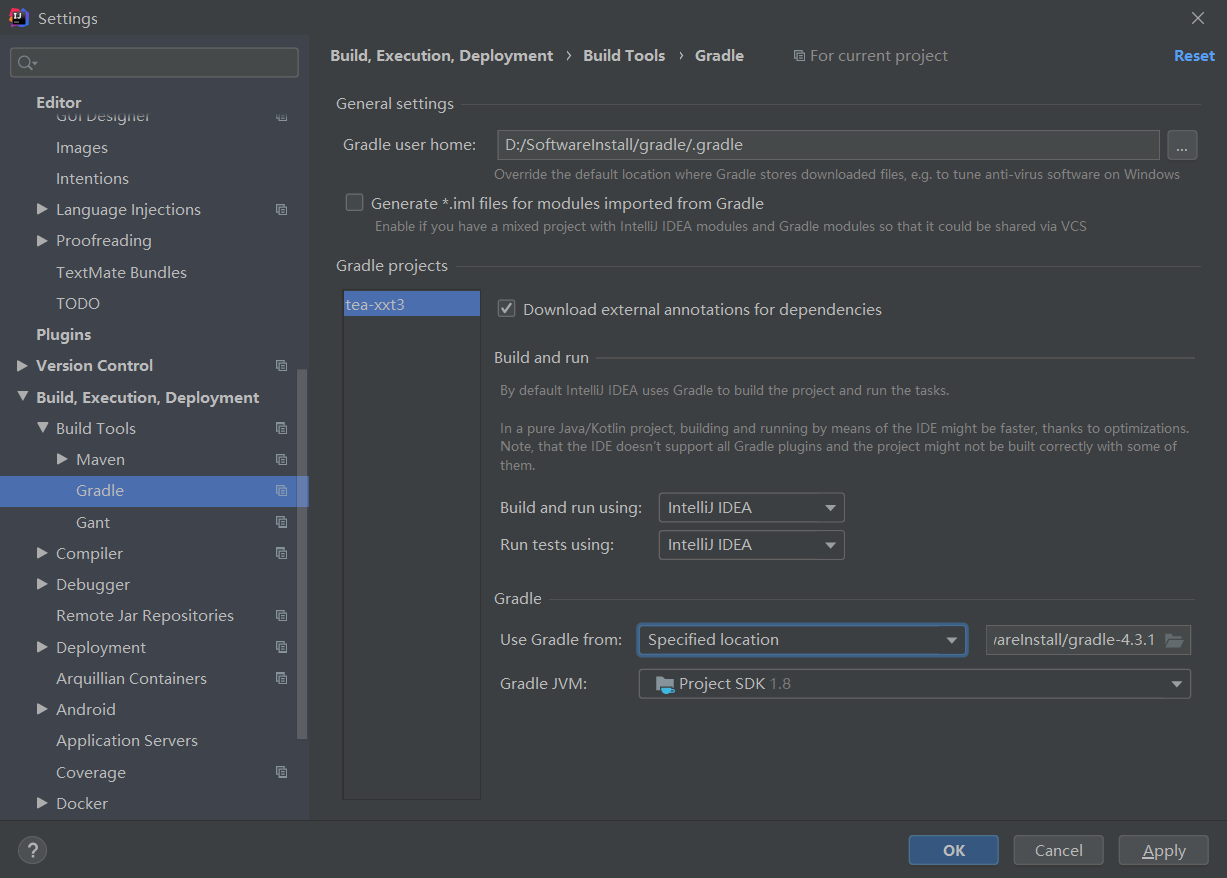Open Plugins settings page

[64, 335]
